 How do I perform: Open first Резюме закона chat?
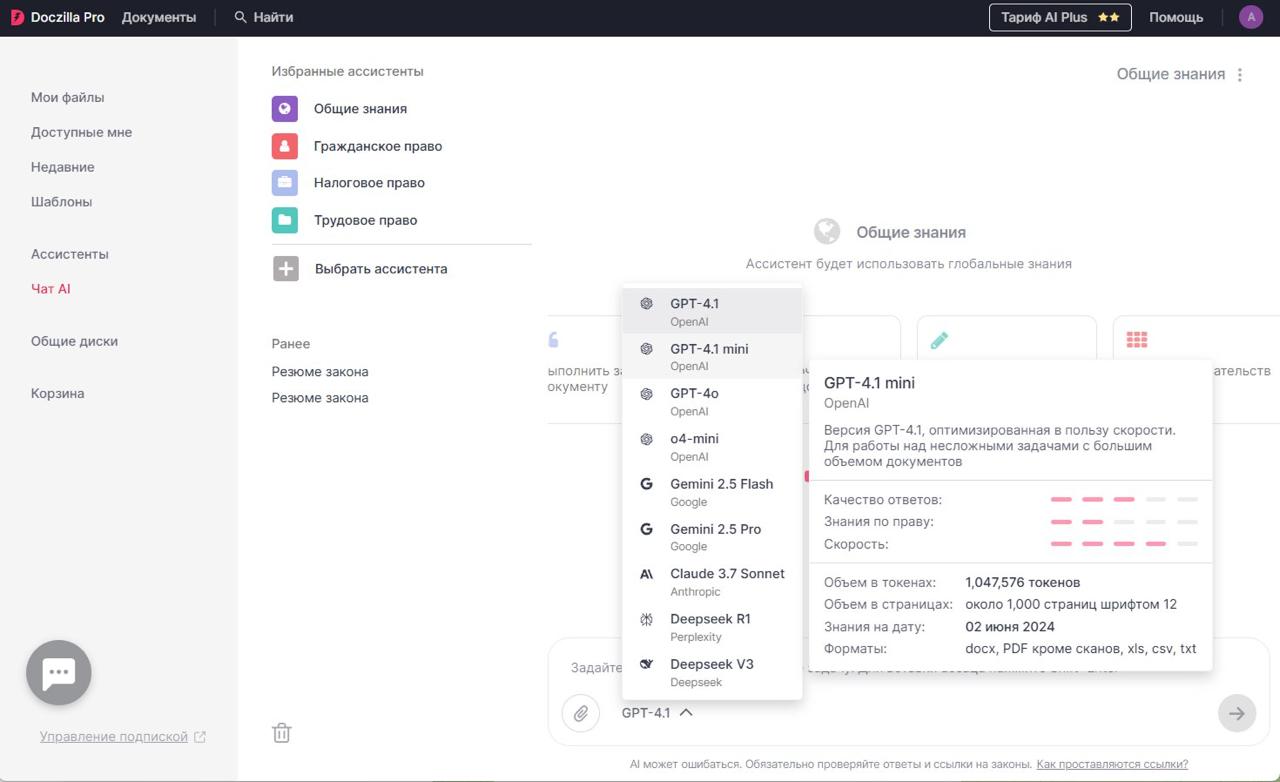point(320,371)
